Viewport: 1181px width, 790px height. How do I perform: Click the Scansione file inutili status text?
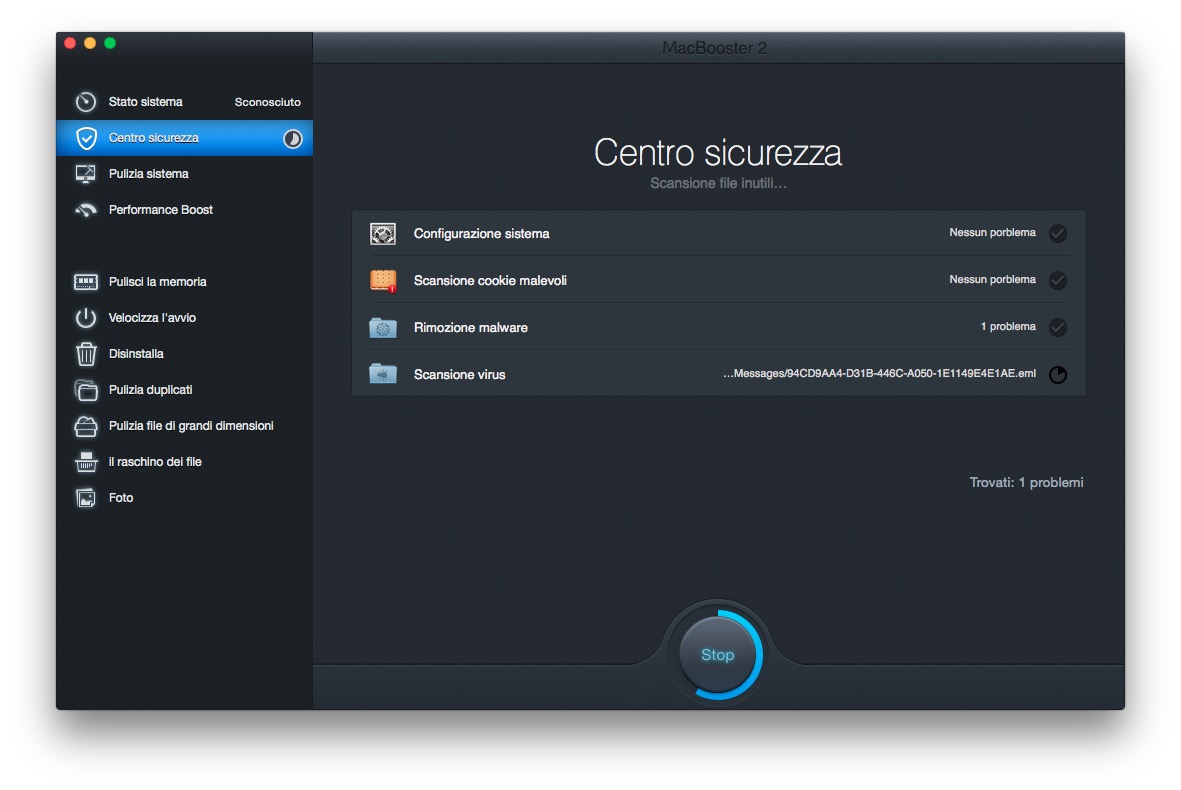pyautogui.click(x=718, y=184)
